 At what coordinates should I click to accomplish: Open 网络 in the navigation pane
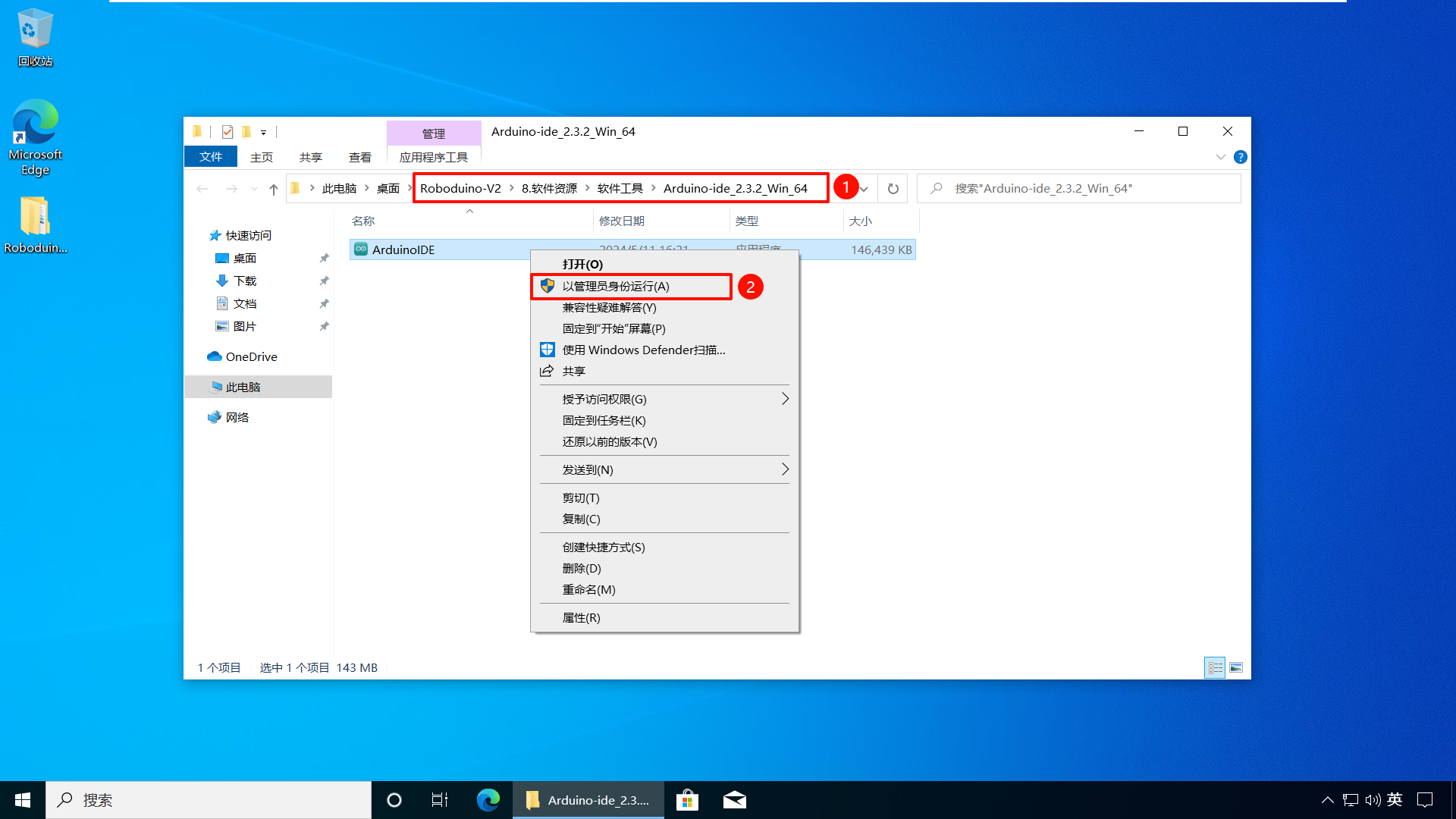click(x=237, y=418)
